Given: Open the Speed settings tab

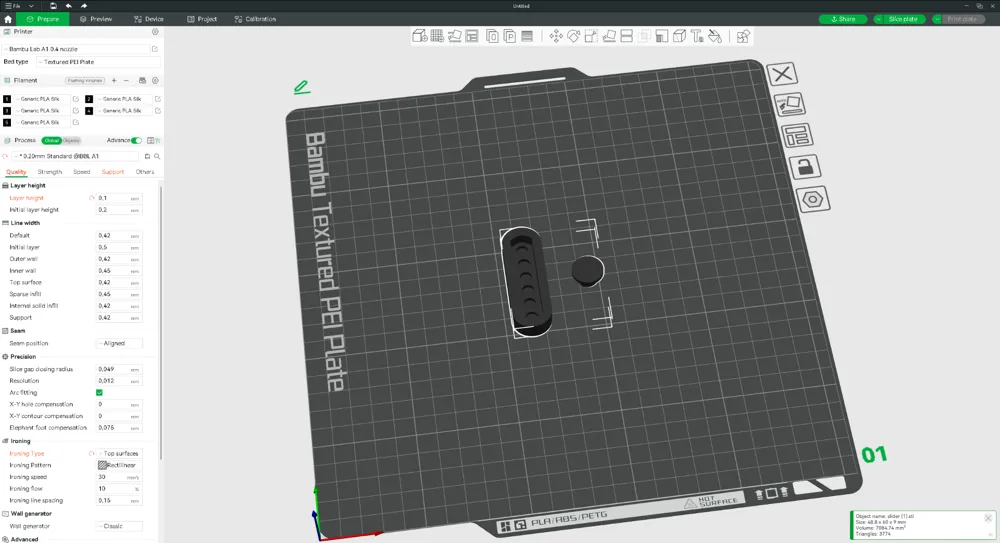Looking at the screenshot, I should coord(82,172).
